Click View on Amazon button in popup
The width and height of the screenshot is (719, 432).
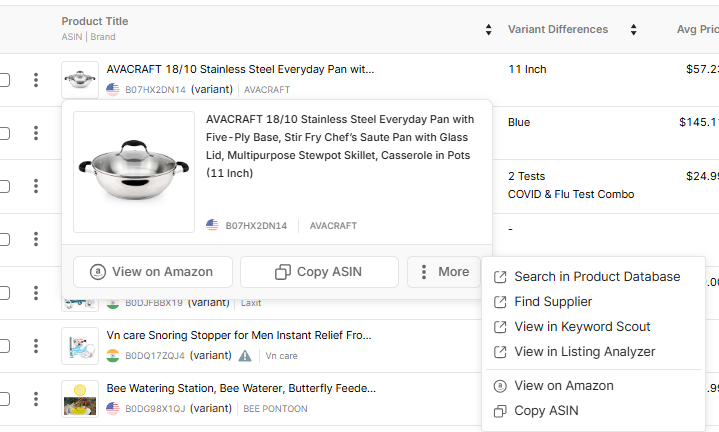click(153, 272)
